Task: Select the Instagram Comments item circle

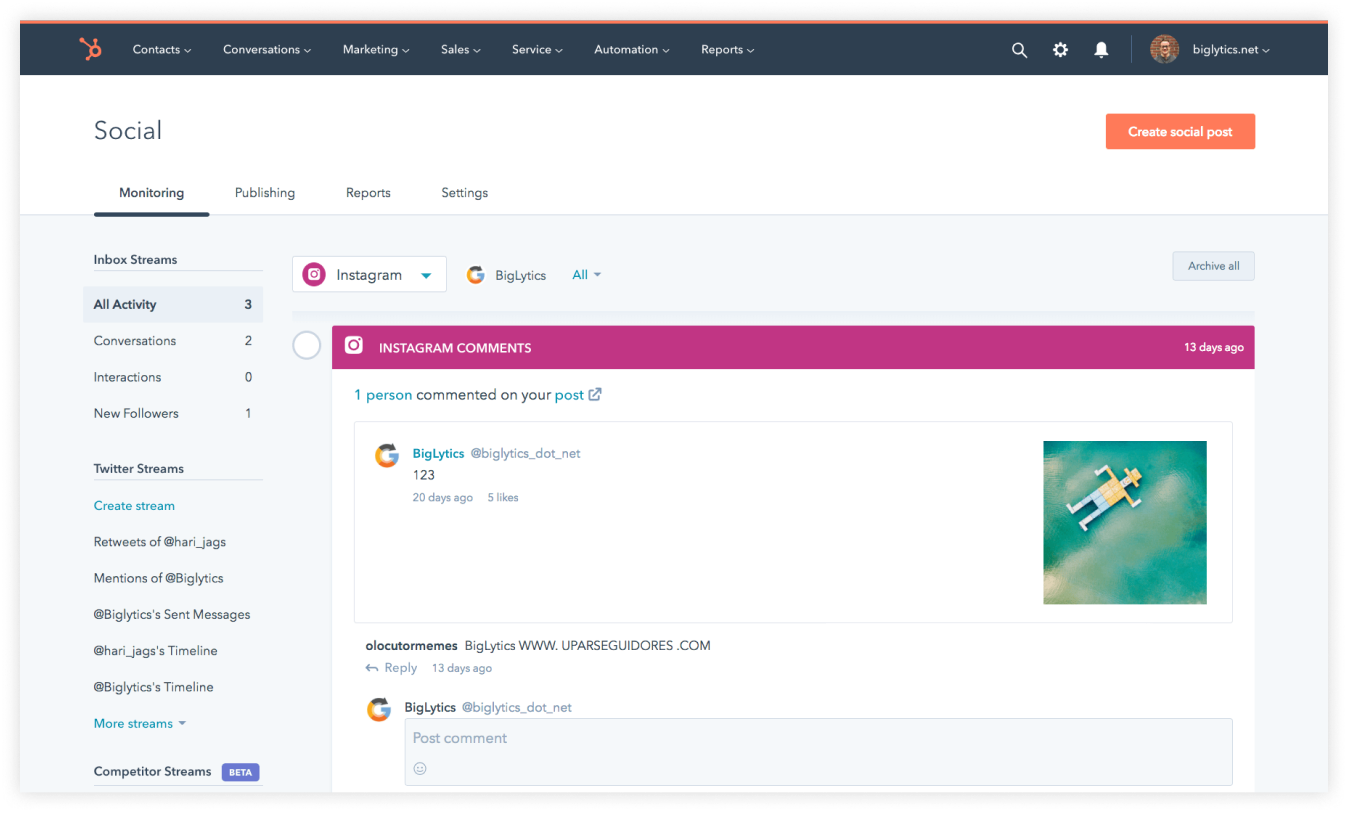Action: pyautogui.click(x=306, y=346)
